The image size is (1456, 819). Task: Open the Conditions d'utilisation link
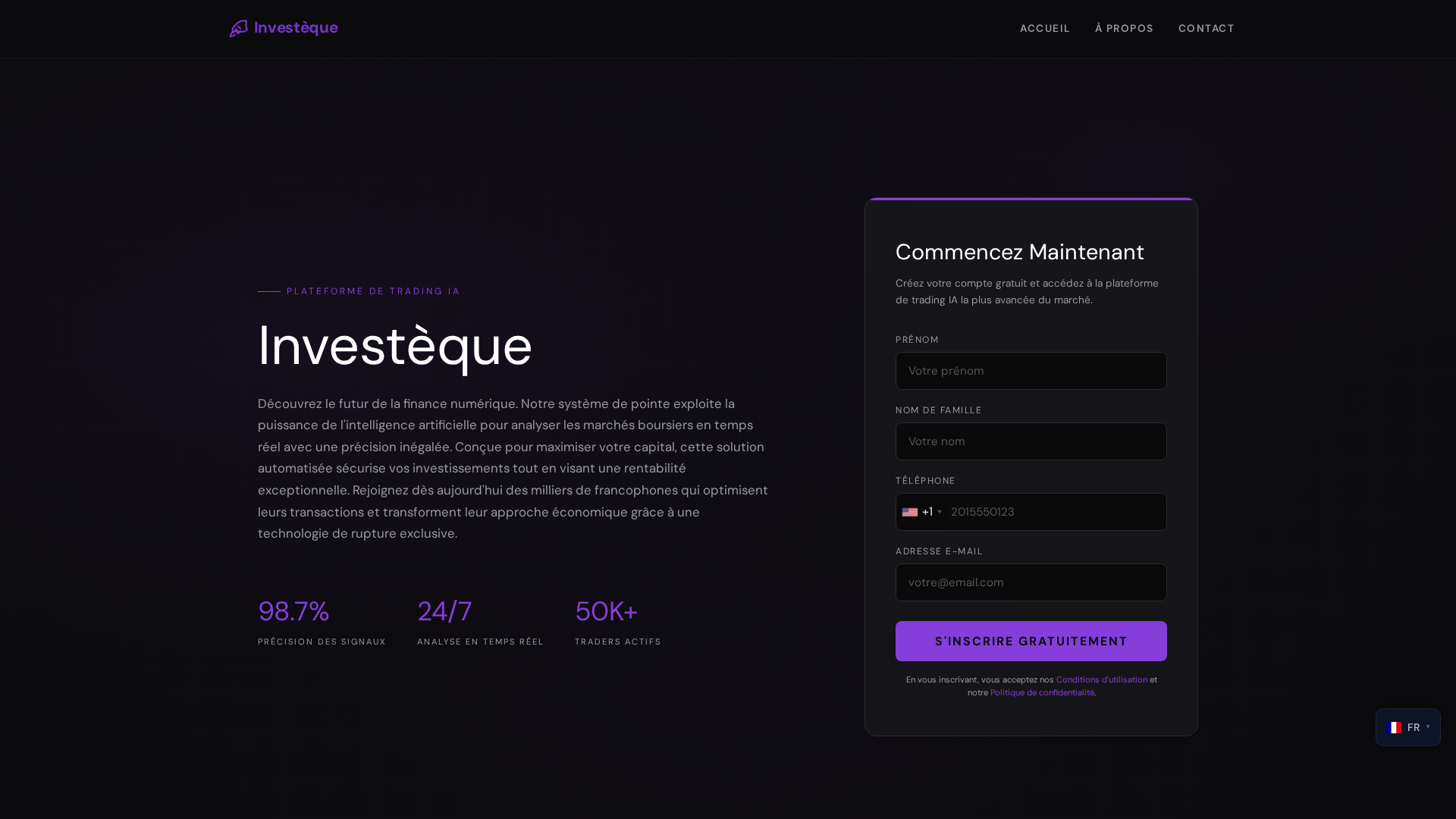pos(1101,679)
